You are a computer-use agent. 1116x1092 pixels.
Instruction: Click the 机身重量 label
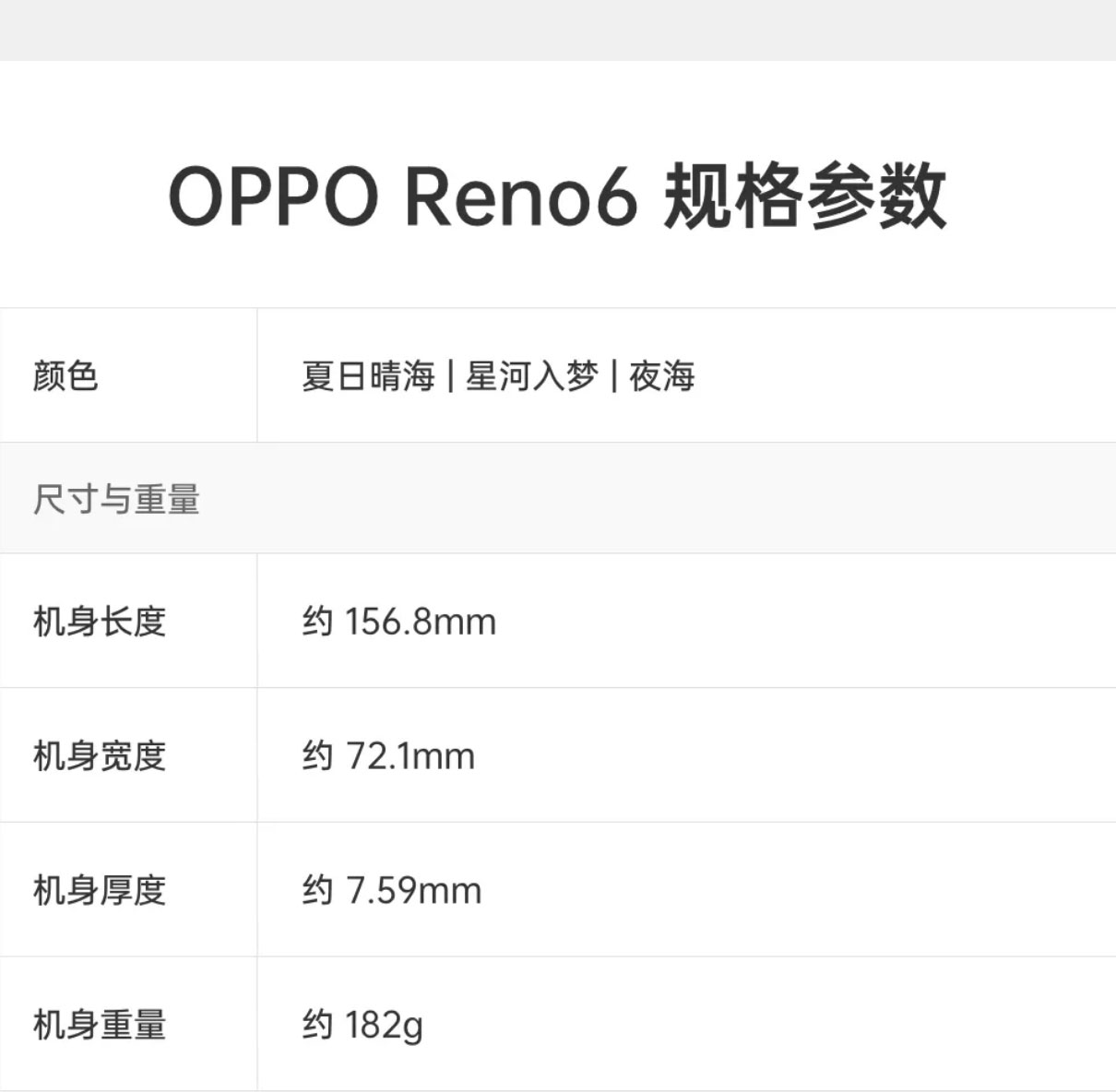click(x=100, y=1025)
